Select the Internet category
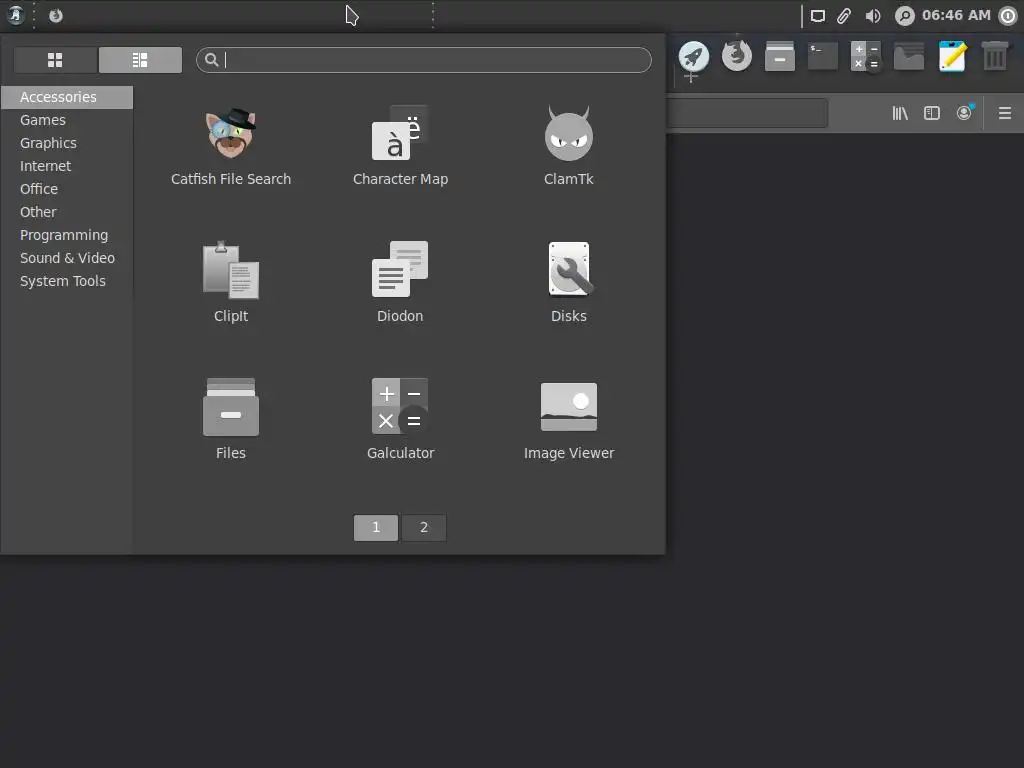Viewport: 1024px width, 768px height. point(67,166)
